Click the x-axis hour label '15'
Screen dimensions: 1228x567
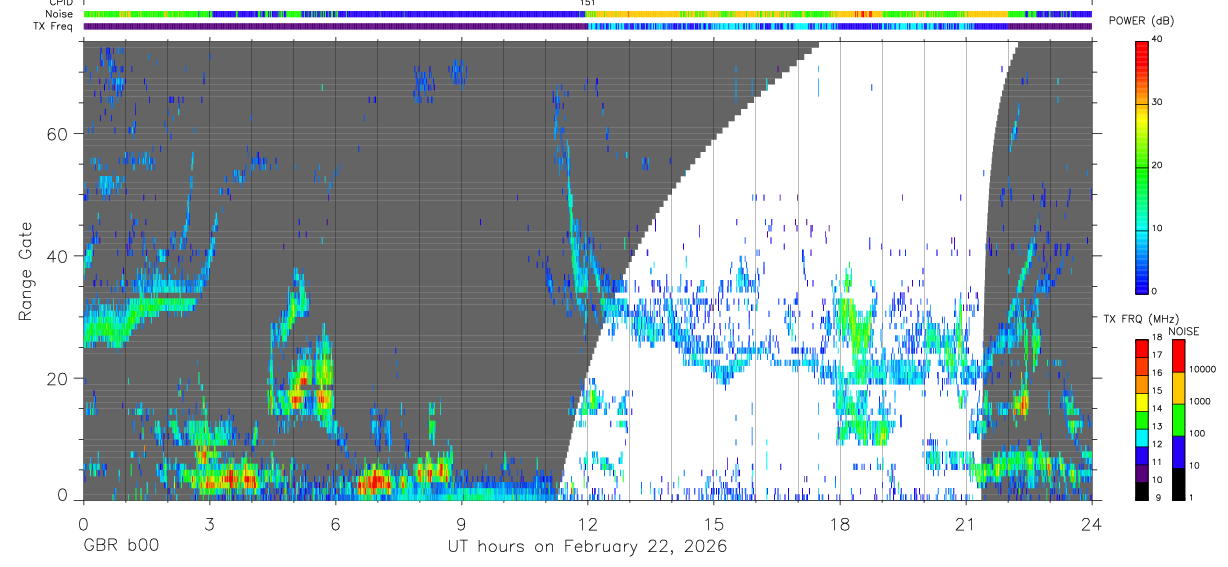point(714,523)
